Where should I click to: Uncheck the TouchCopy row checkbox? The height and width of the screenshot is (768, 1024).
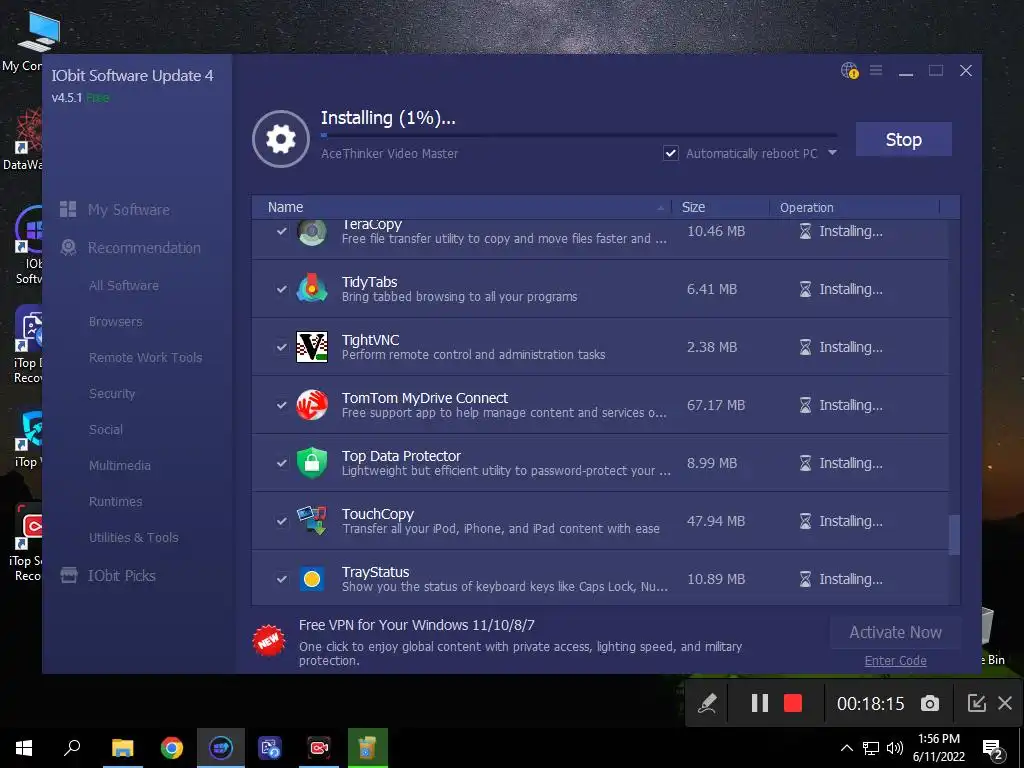(281, 521)
